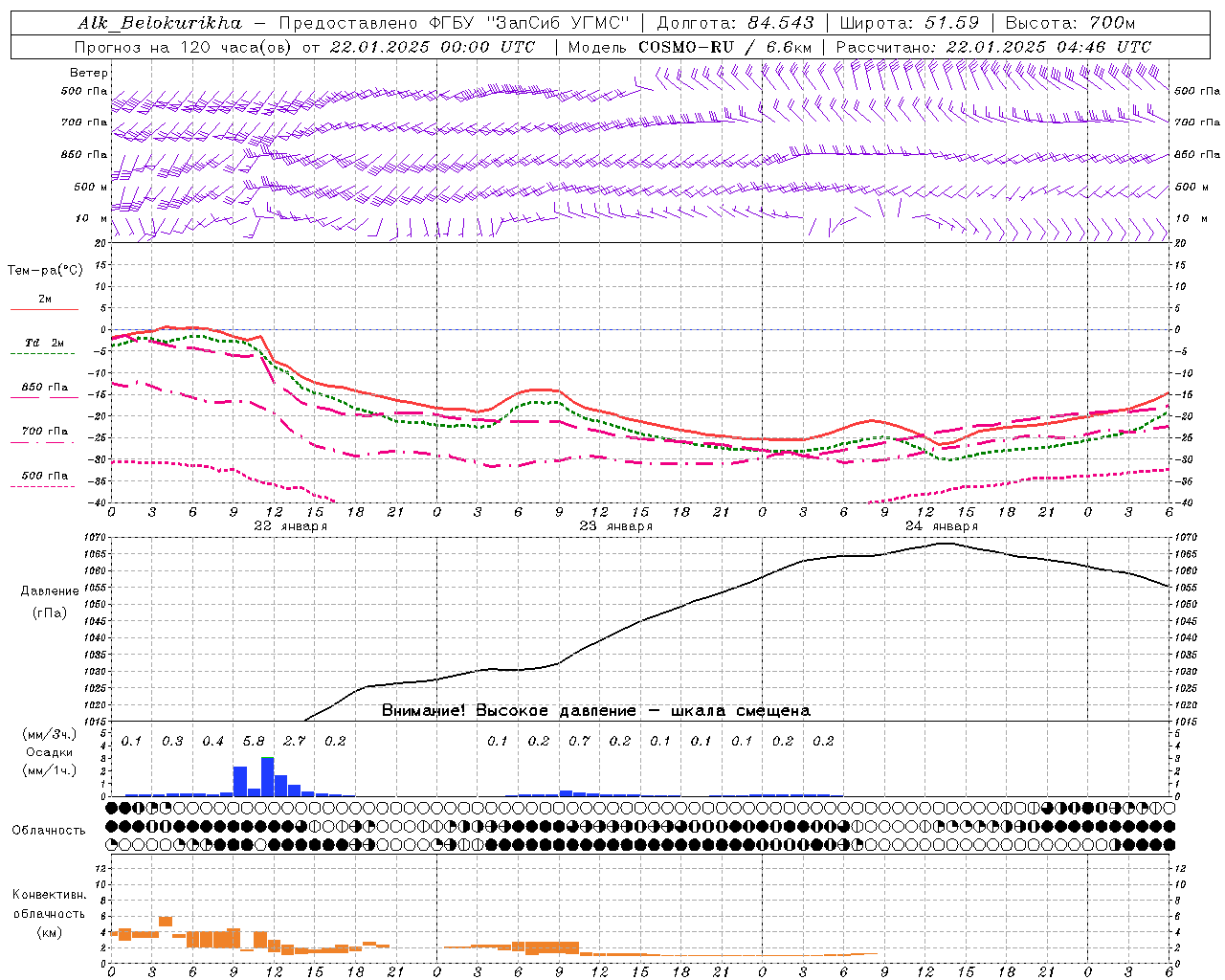Click the 2.7 precipitation total
The height and width of the screenshot is (980, 1225).
pyautogui.click(x=295, y=741)
